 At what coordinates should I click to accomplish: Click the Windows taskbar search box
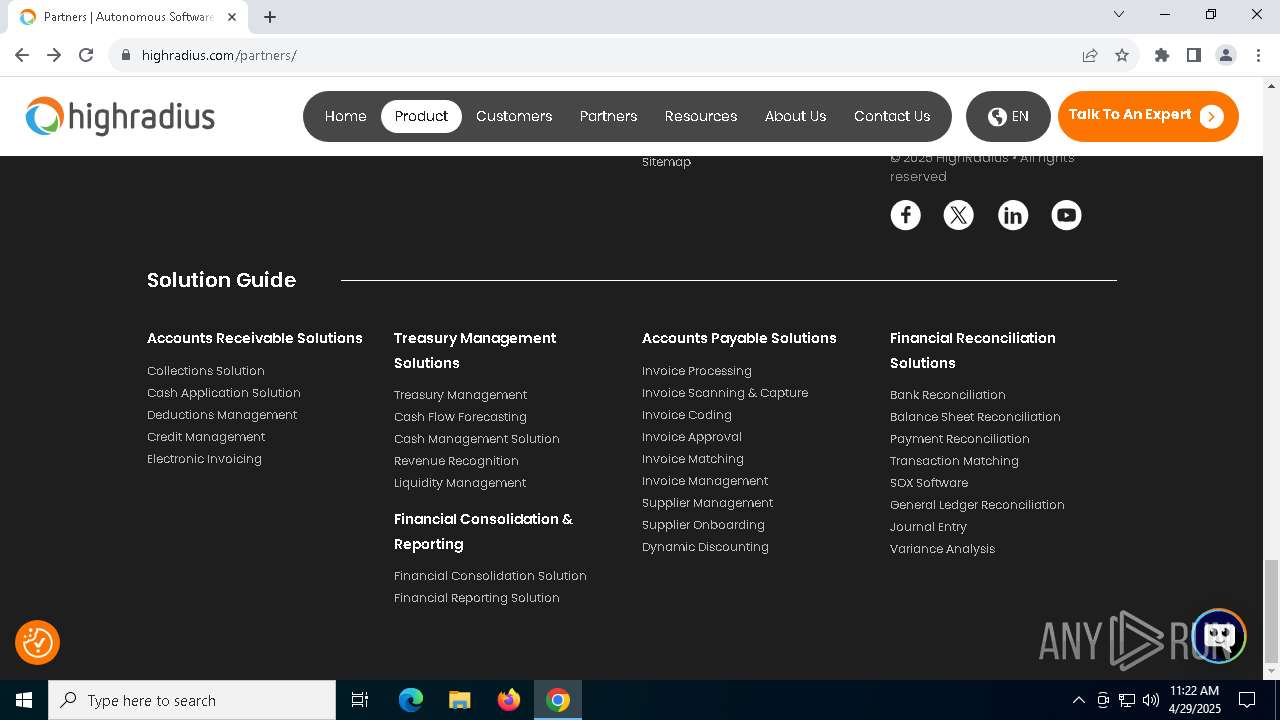tap(192, 700)
